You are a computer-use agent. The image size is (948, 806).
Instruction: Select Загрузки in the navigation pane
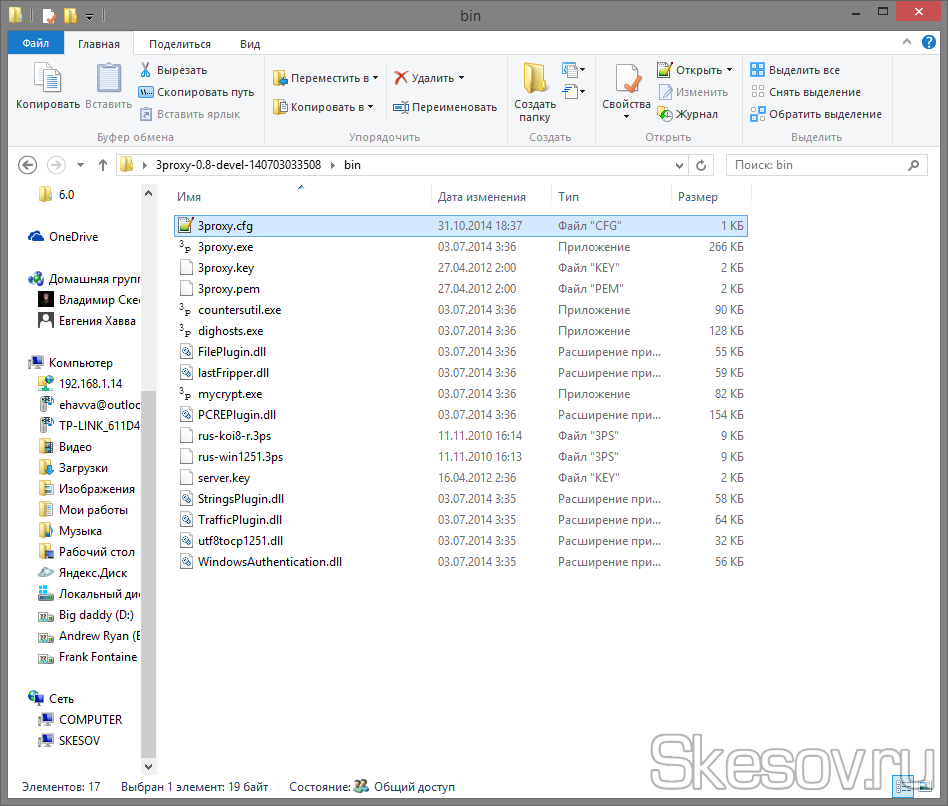point(82,468)
